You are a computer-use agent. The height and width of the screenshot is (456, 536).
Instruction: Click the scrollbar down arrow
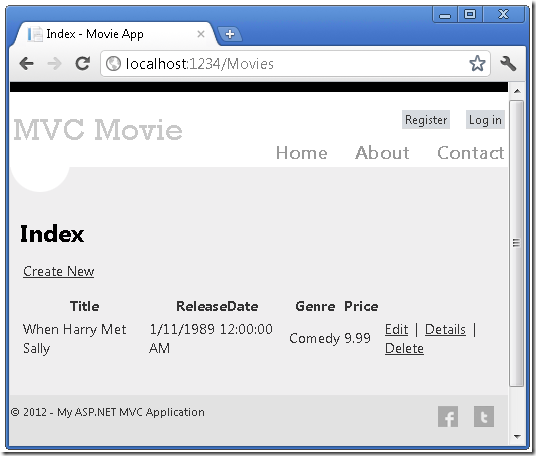pyautogui.click(x=517, y=437)
